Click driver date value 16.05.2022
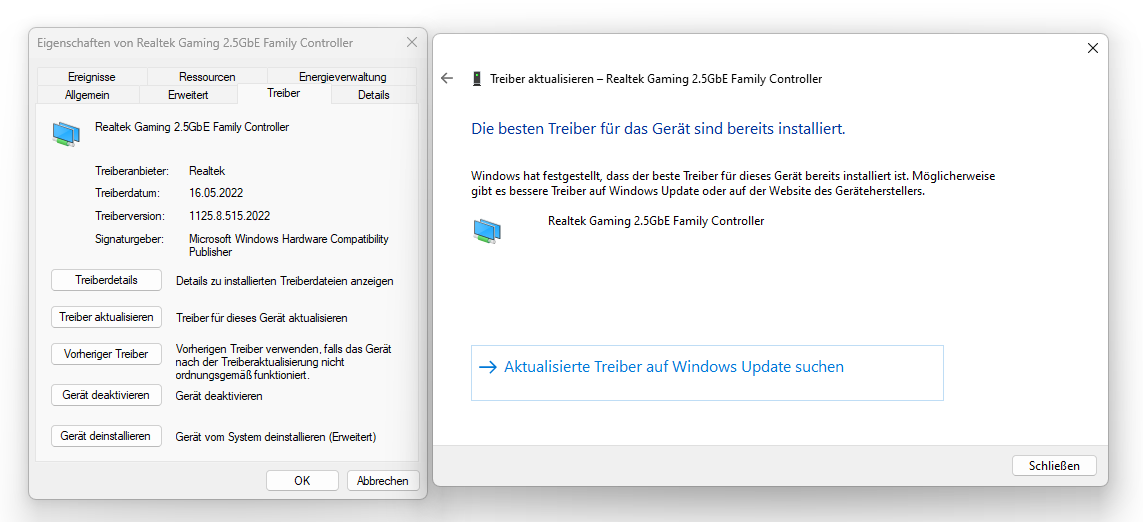Viewport: 1143px width, 522px height. pyautogui.click(x=216, y=193)
